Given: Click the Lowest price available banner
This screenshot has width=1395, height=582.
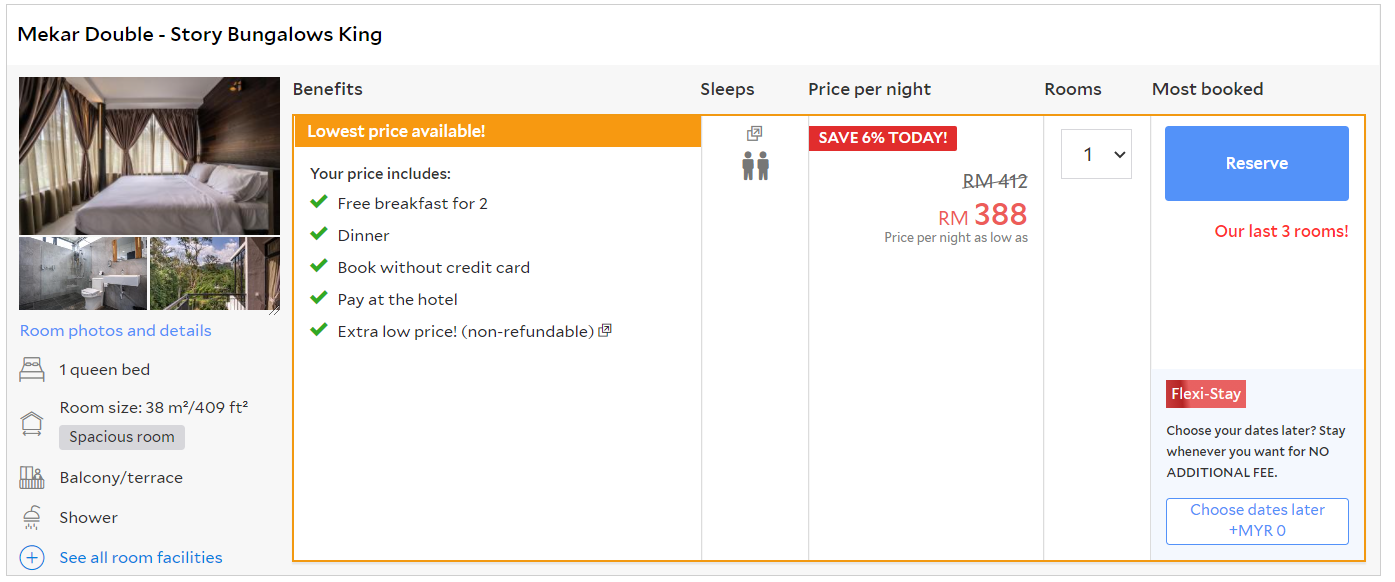Looking at the screenshot, I should pyautogui.click(x=497, y=132).
